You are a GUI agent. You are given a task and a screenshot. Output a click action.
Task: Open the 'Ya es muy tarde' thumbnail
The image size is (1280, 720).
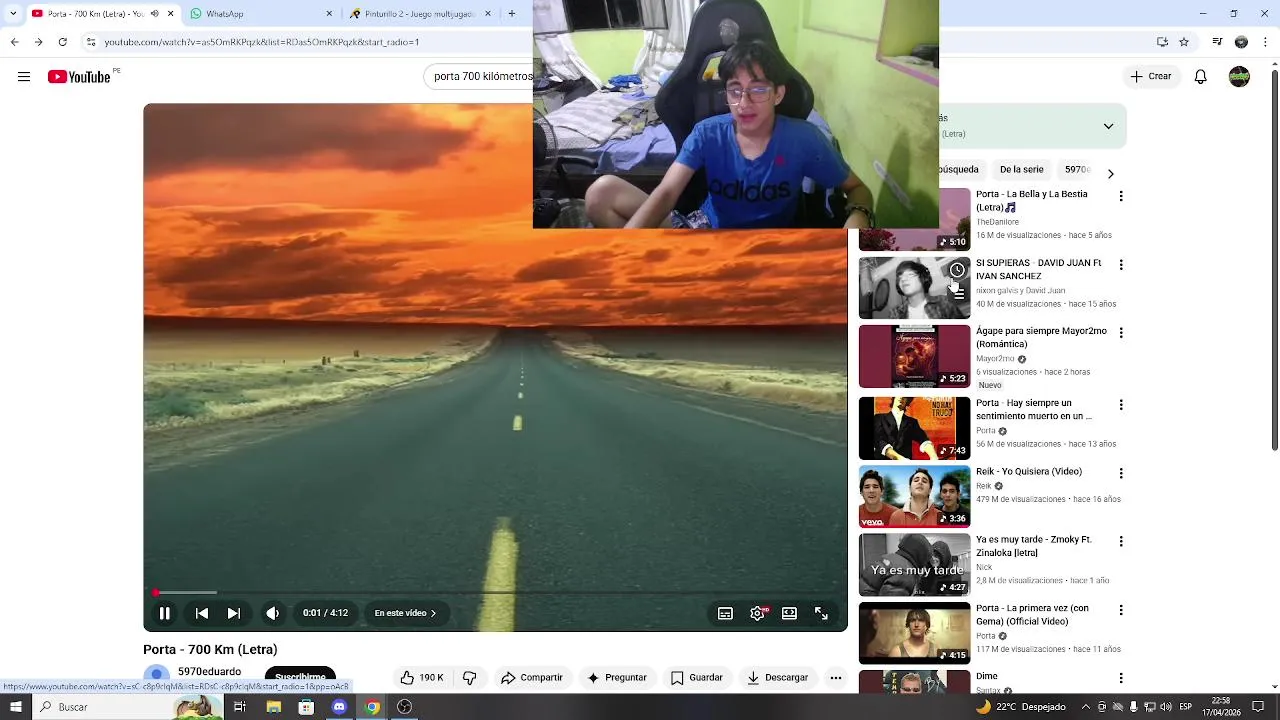tap(914, 564)
